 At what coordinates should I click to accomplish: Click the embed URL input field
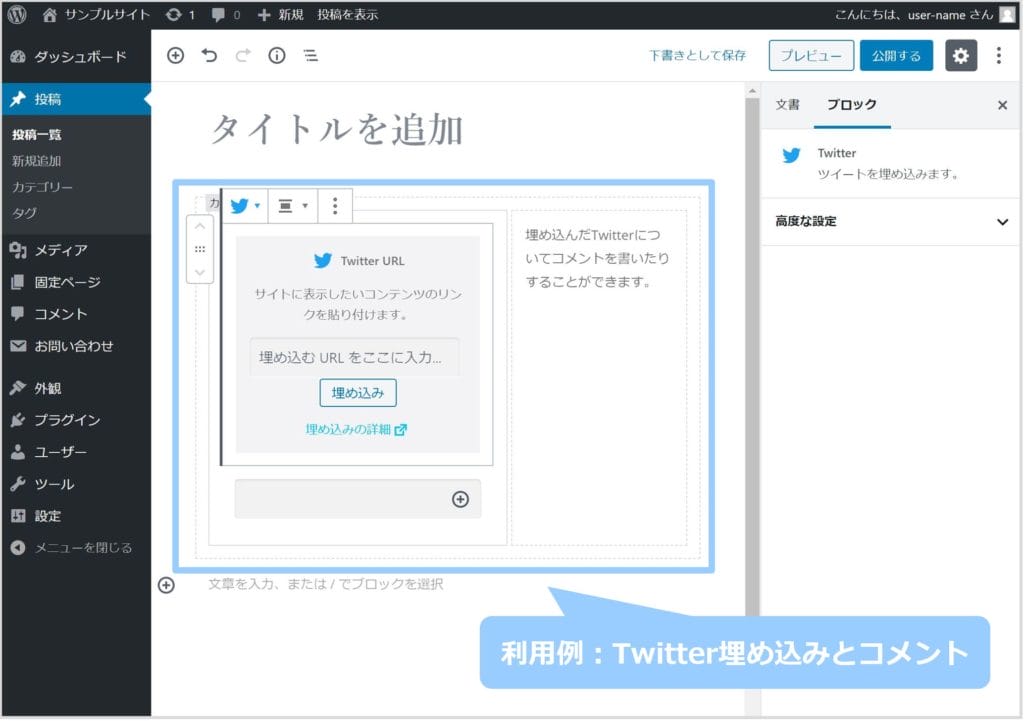(x=354, y=357)
